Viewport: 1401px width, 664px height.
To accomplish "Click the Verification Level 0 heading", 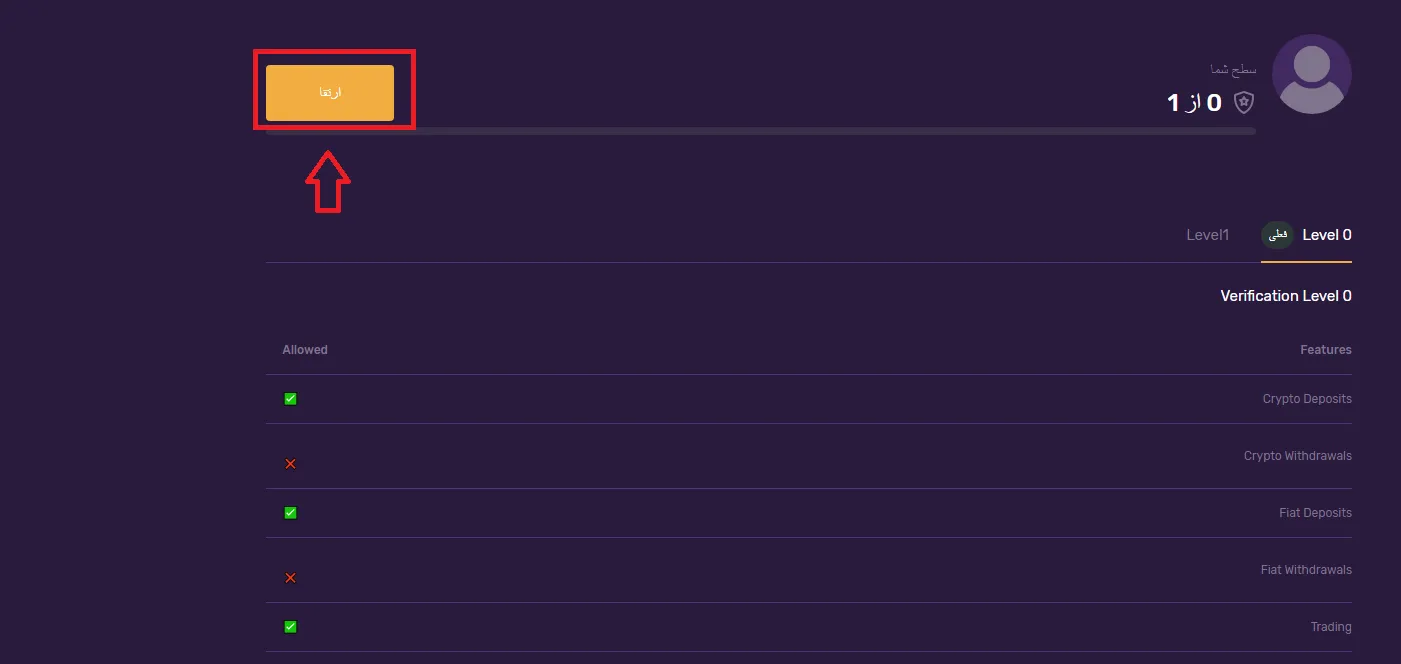I will pos(1285,296).
